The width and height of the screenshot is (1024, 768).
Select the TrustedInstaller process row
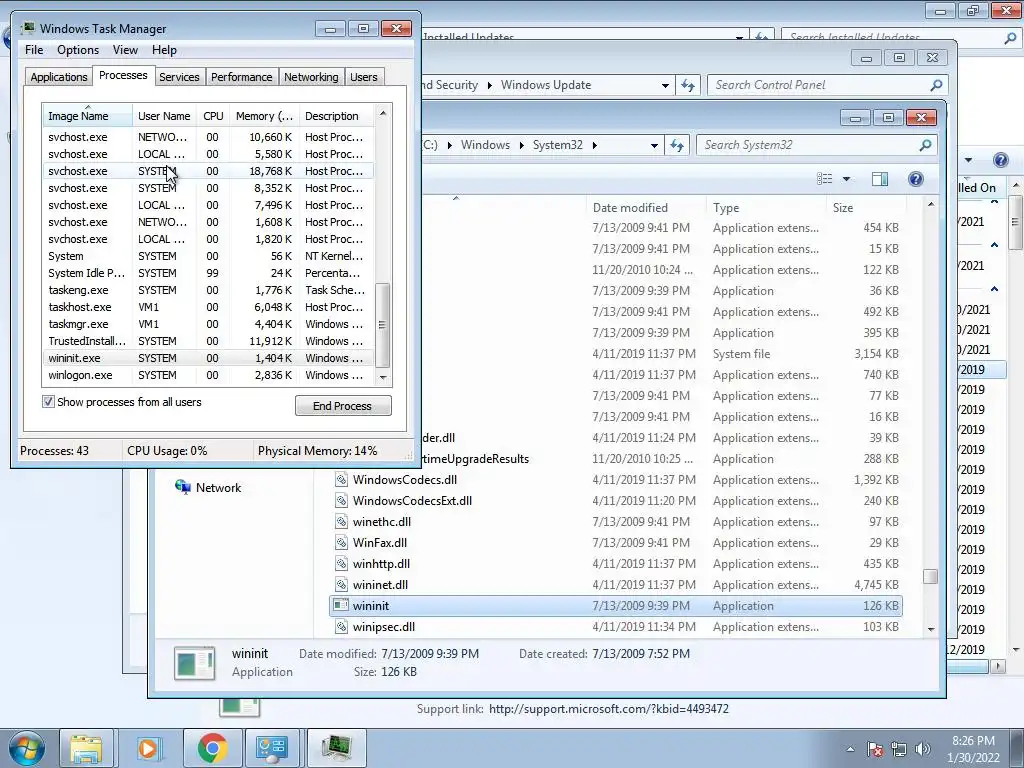(208, 341)
